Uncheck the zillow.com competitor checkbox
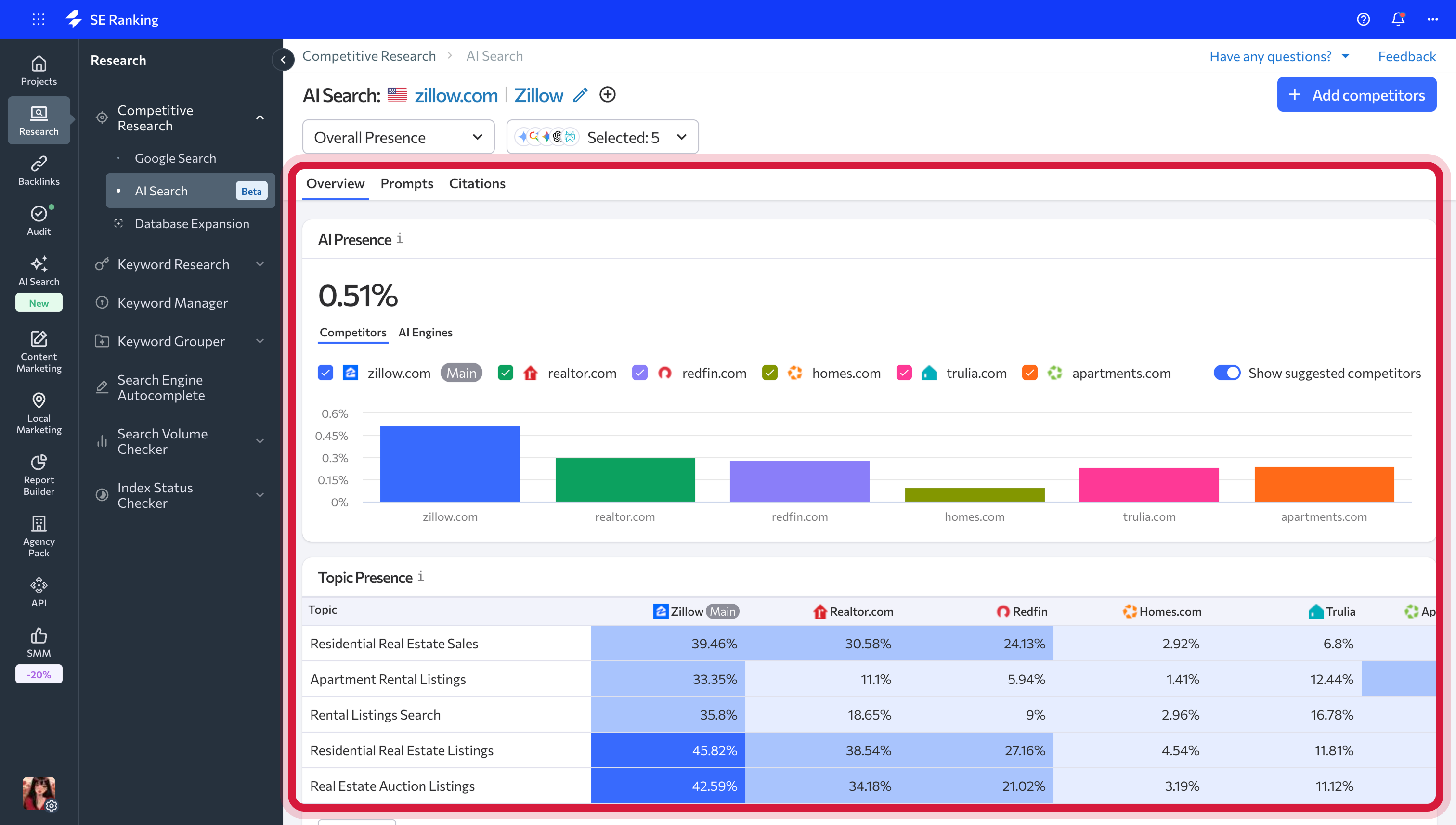The image size is (1456, 825). (325, 373)
